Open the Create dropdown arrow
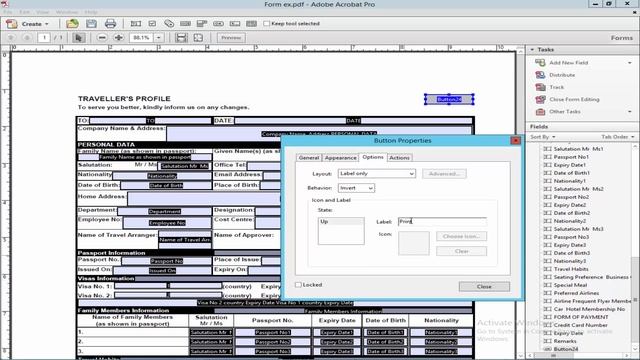The height and width of the screenshot is (360, 640). click(x=47, y=24)
